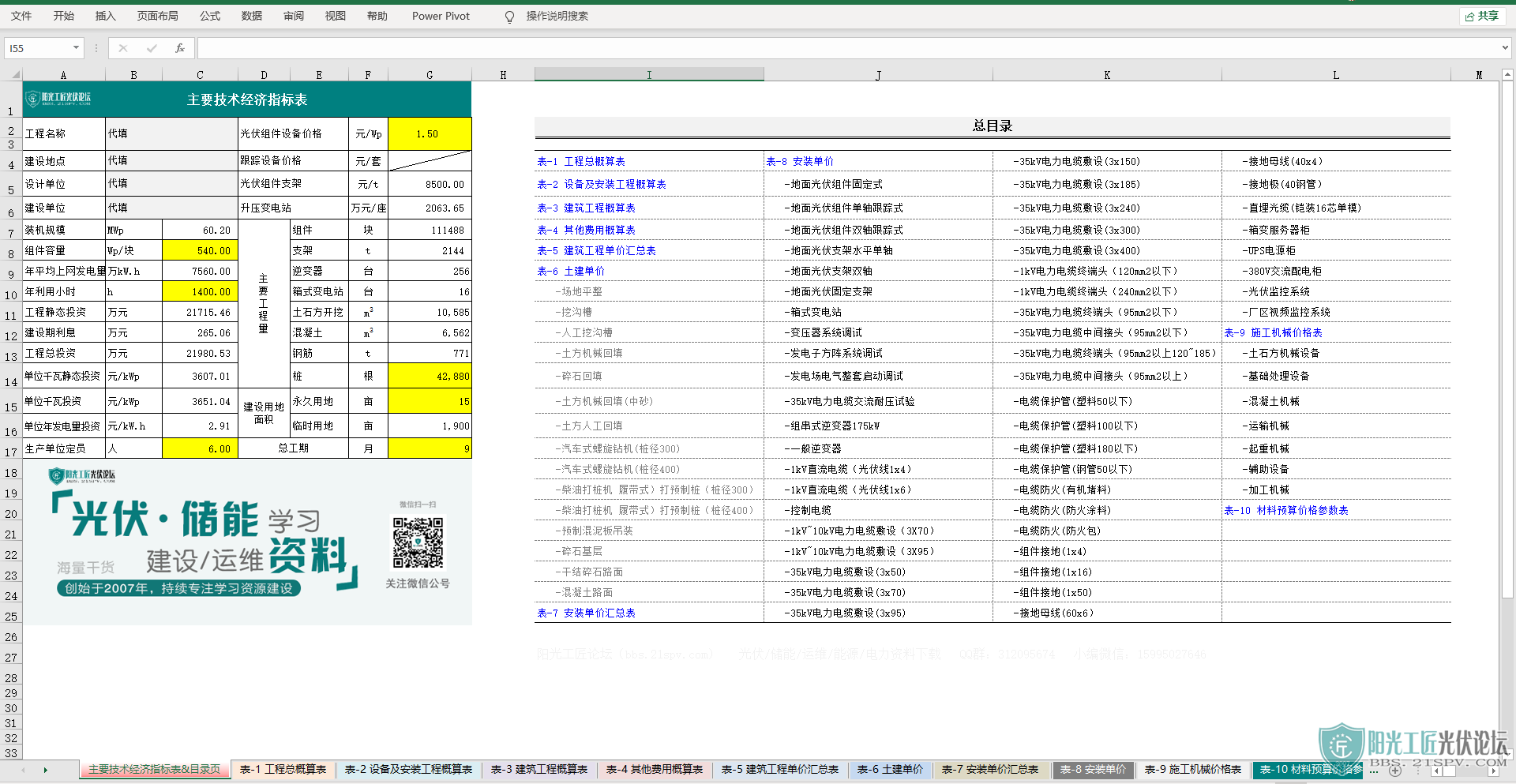Click the forum logo in header cell A1
The image size is (1516, 784).
pos(58,99)
